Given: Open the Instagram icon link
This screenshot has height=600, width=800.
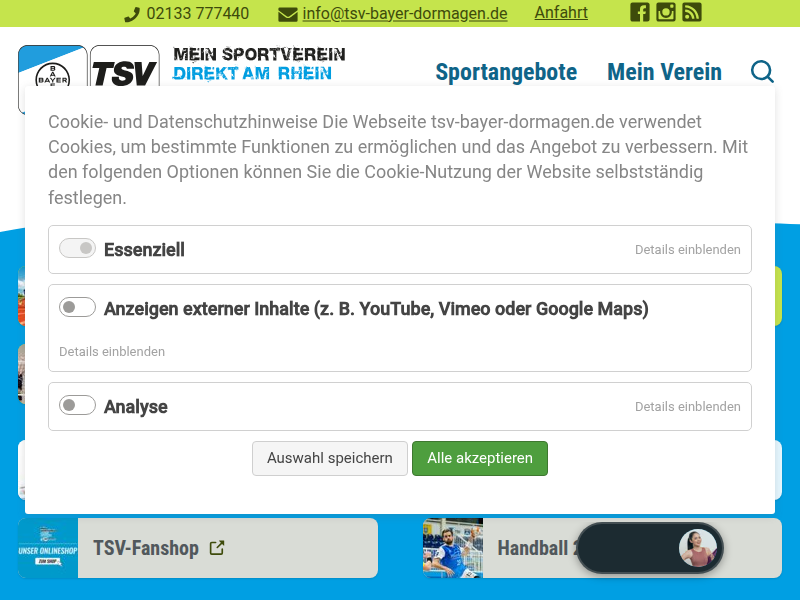Looking at the screenshot, I should click(666, 13).
